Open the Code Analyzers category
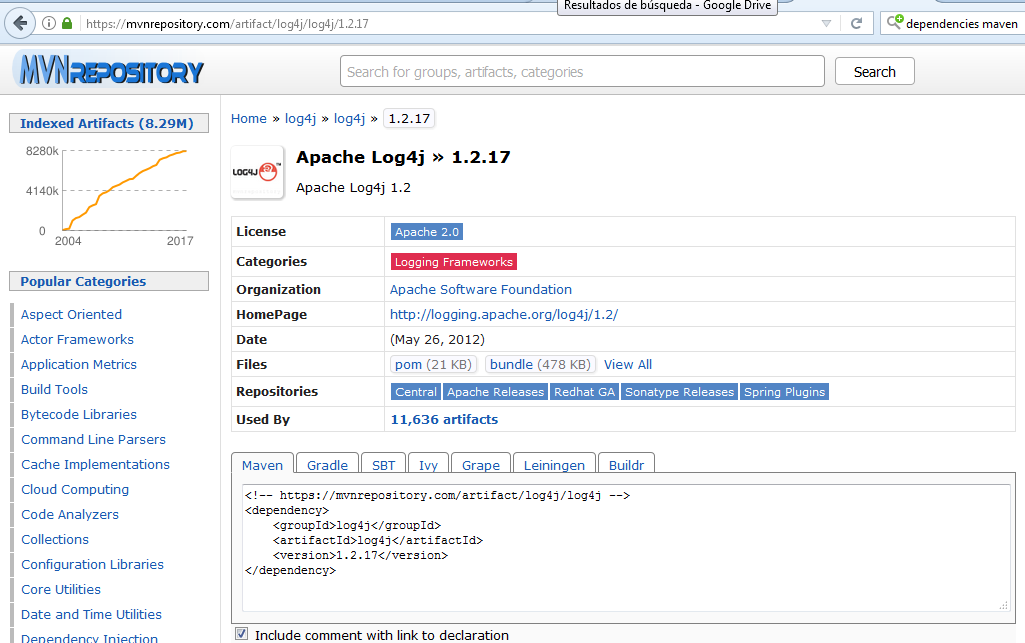The width and height of the screenshot is (1025, 643). (x=70, y=514)
